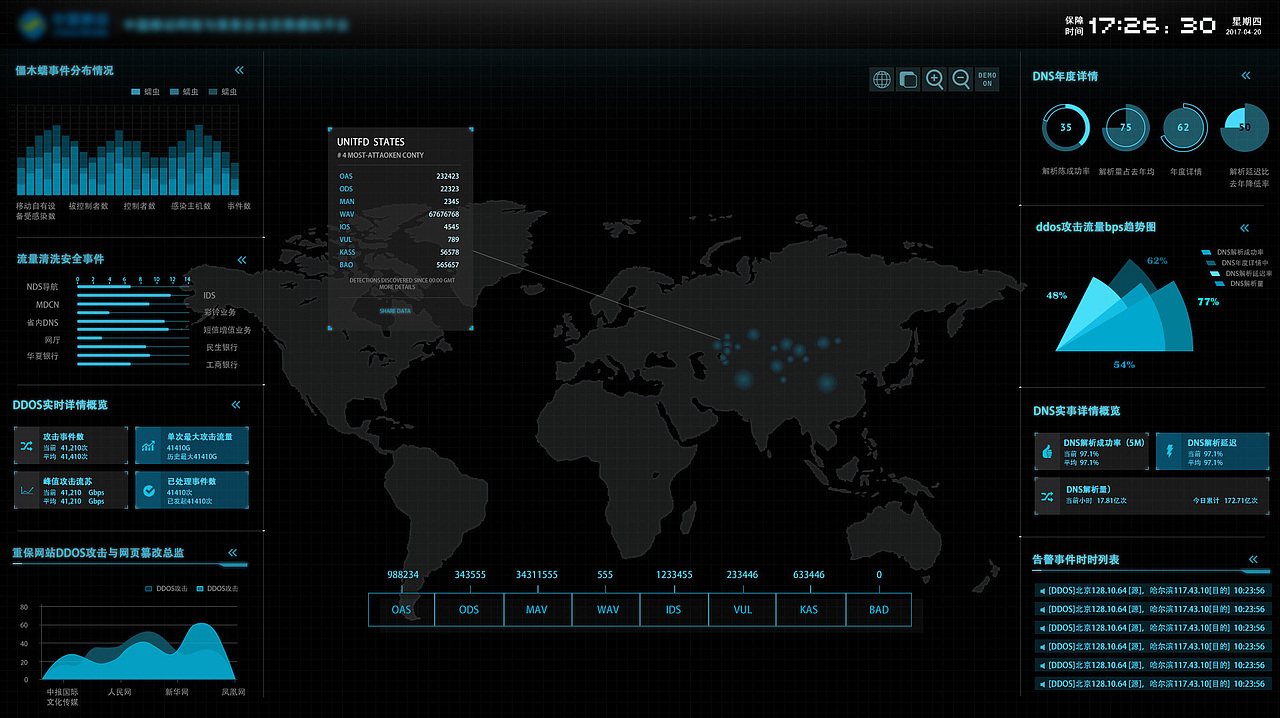Select the BAD tab below the map
The image size is (1280, 718).
(x=879, y=610)
